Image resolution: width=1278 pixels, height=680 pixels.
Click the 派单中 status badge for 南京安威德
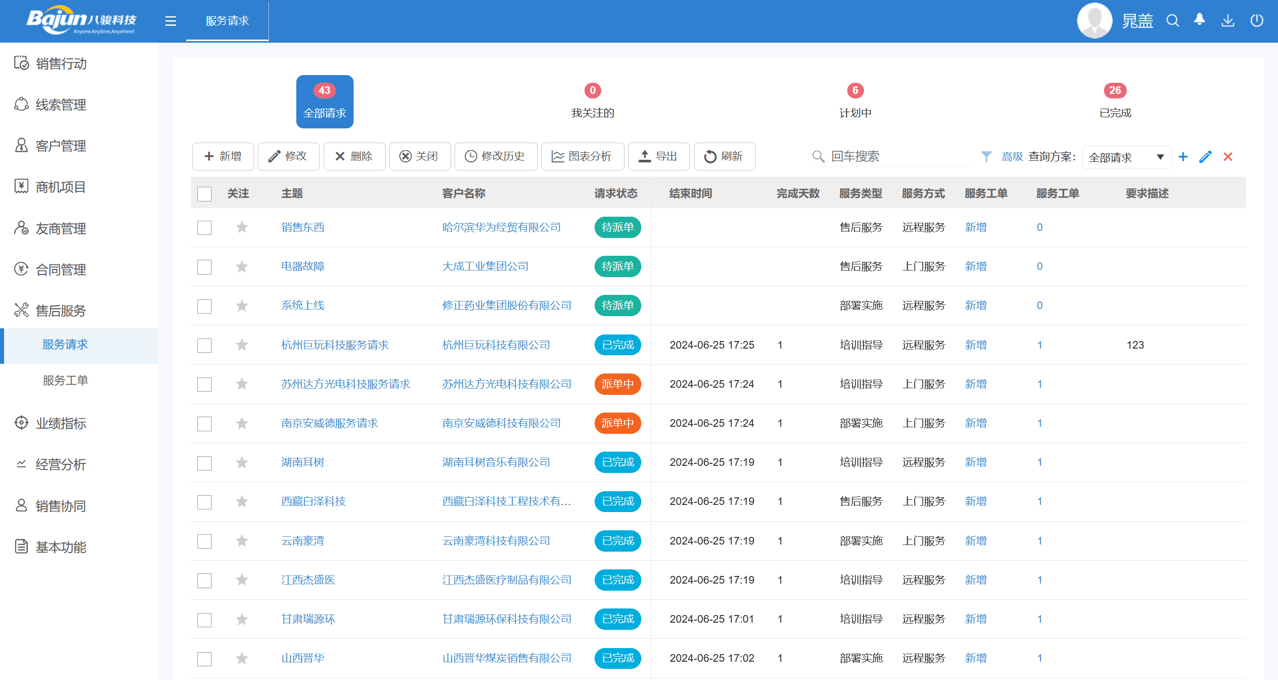point(618,423)
